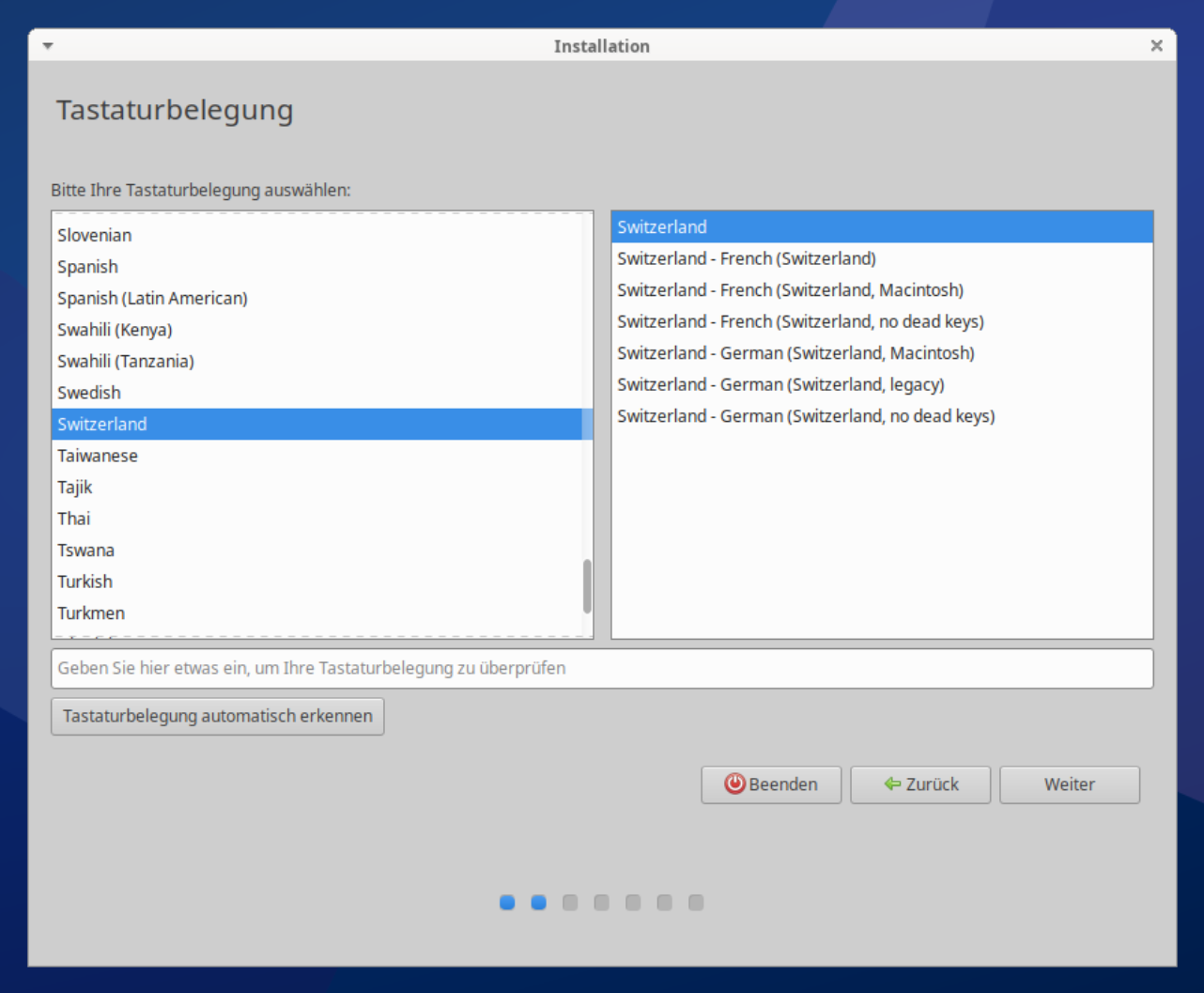Click the red power icon on Beenden

[734, 784]
